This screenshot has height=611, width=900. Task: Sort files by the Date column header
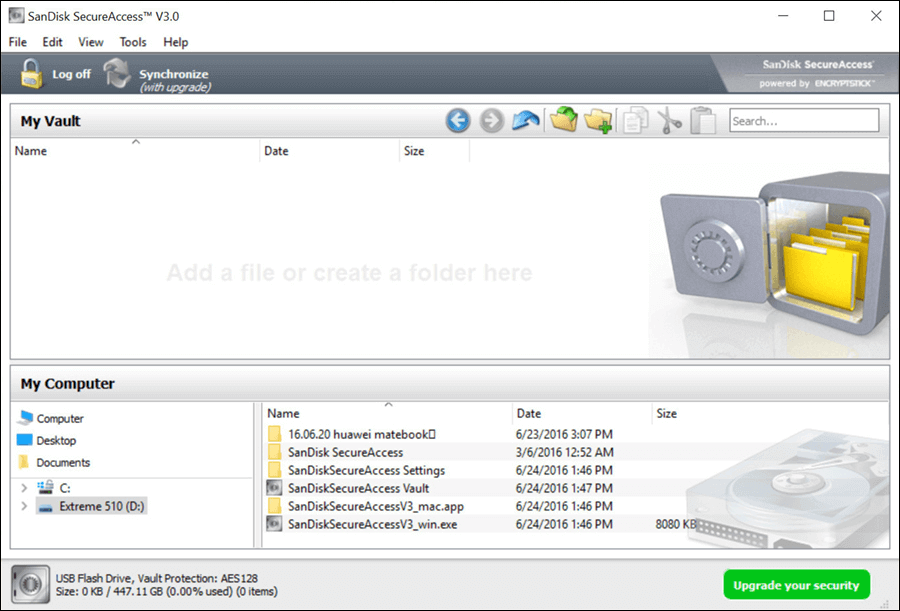(527, 413)
